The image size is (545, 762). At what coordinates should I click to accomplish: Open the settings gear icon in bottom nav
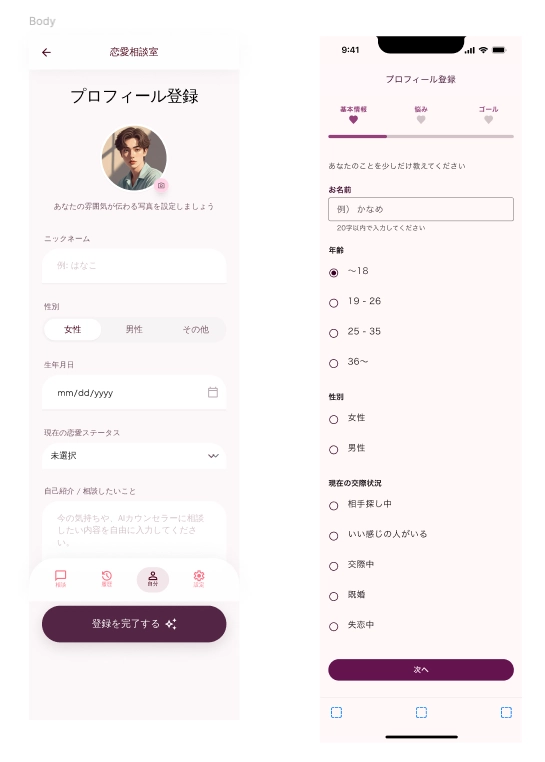click(x=199, y=578)
